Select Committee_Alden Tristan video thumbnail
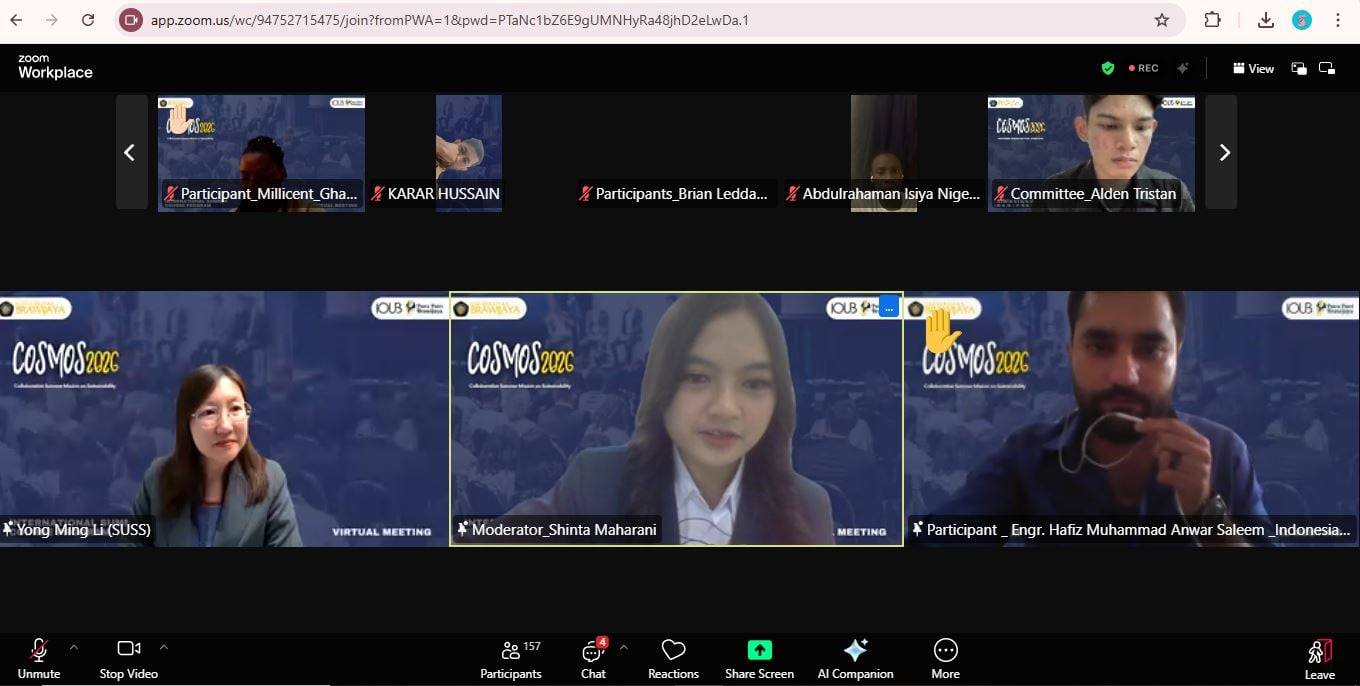 (x=1091, y=152)
